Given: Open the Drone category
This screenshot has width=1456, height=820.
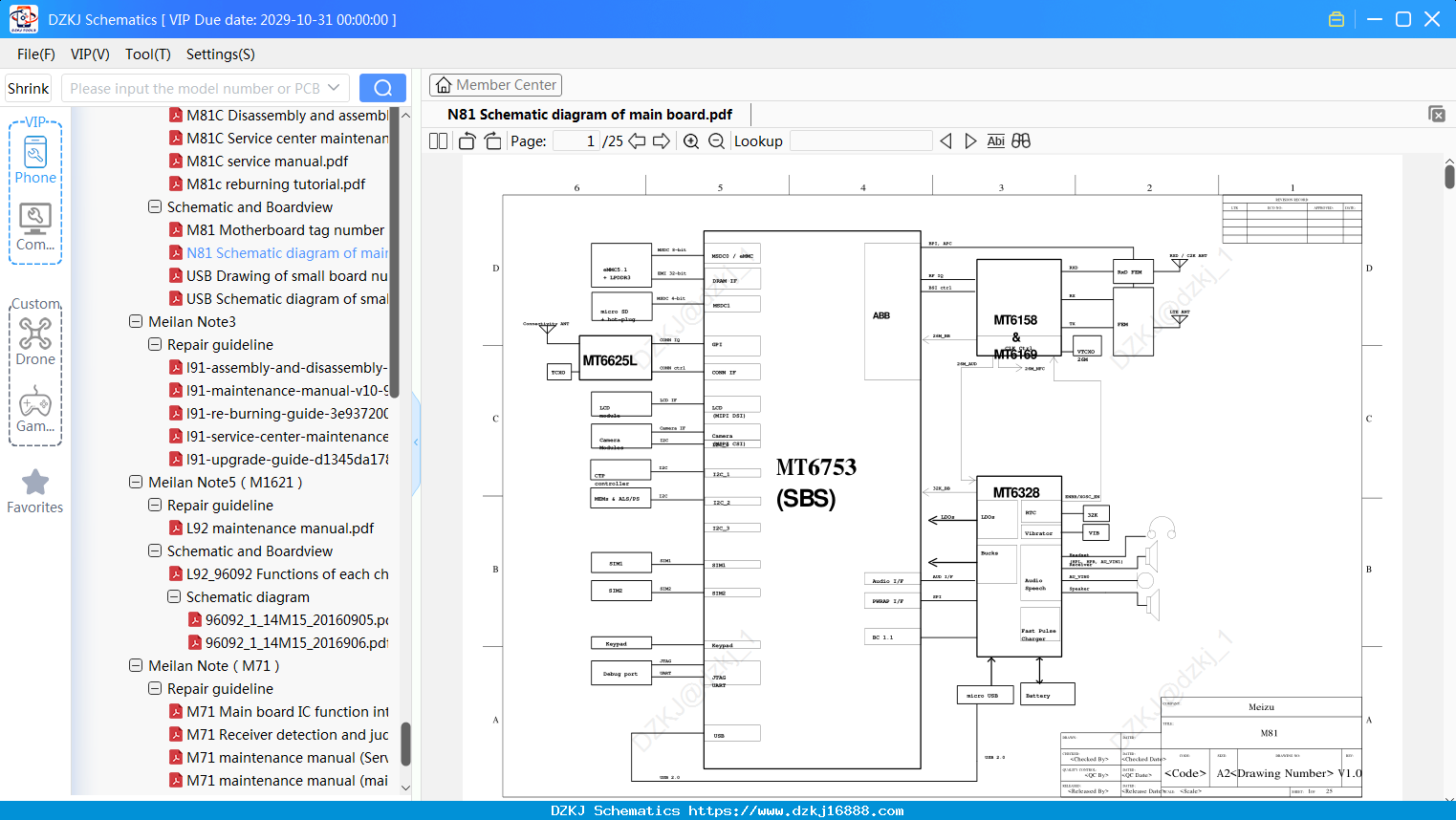Looking at the screenshot, I should (x=35, y=340).
